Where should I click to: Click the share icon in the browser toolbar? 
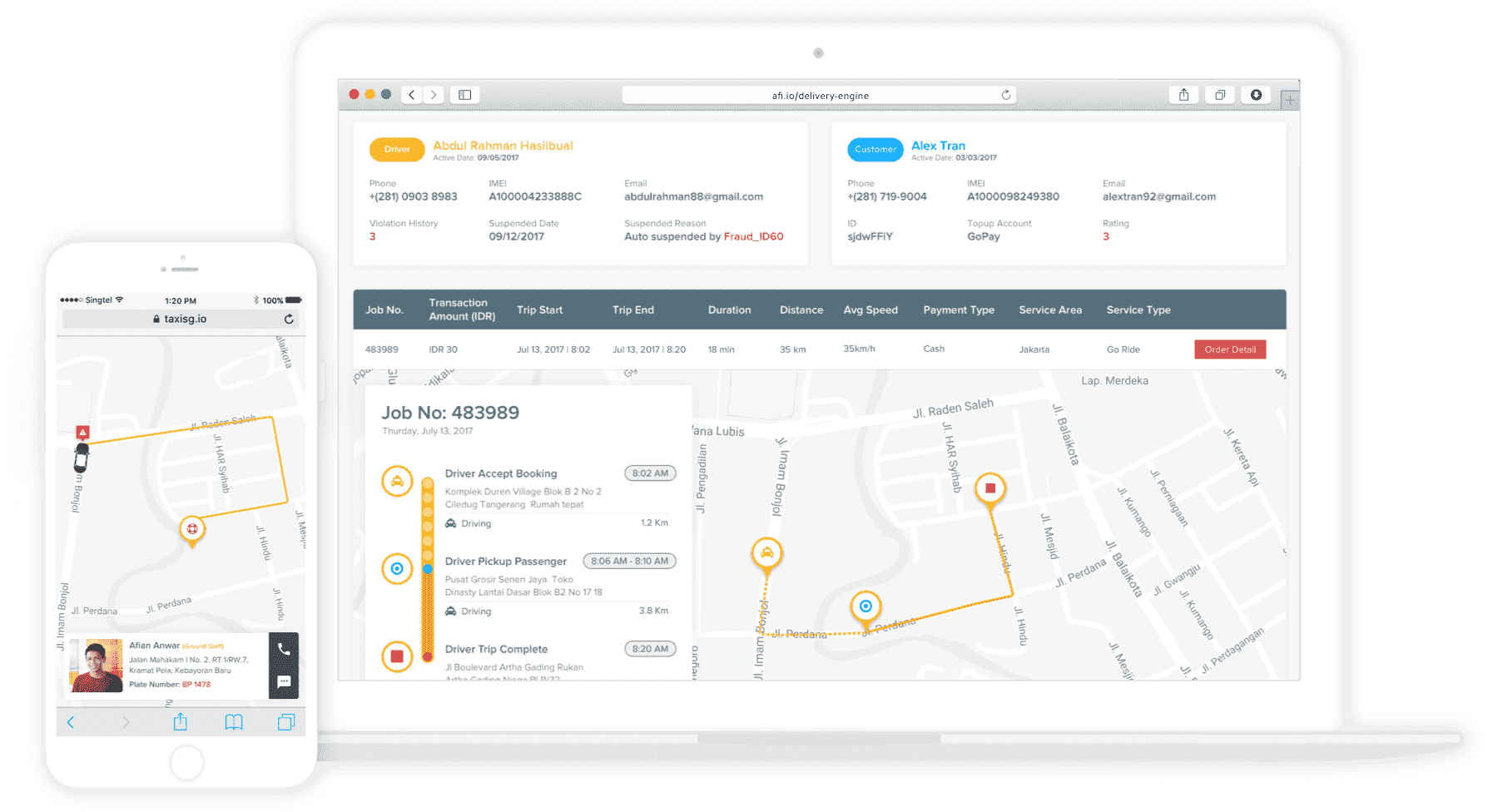tap(1183, 94)
